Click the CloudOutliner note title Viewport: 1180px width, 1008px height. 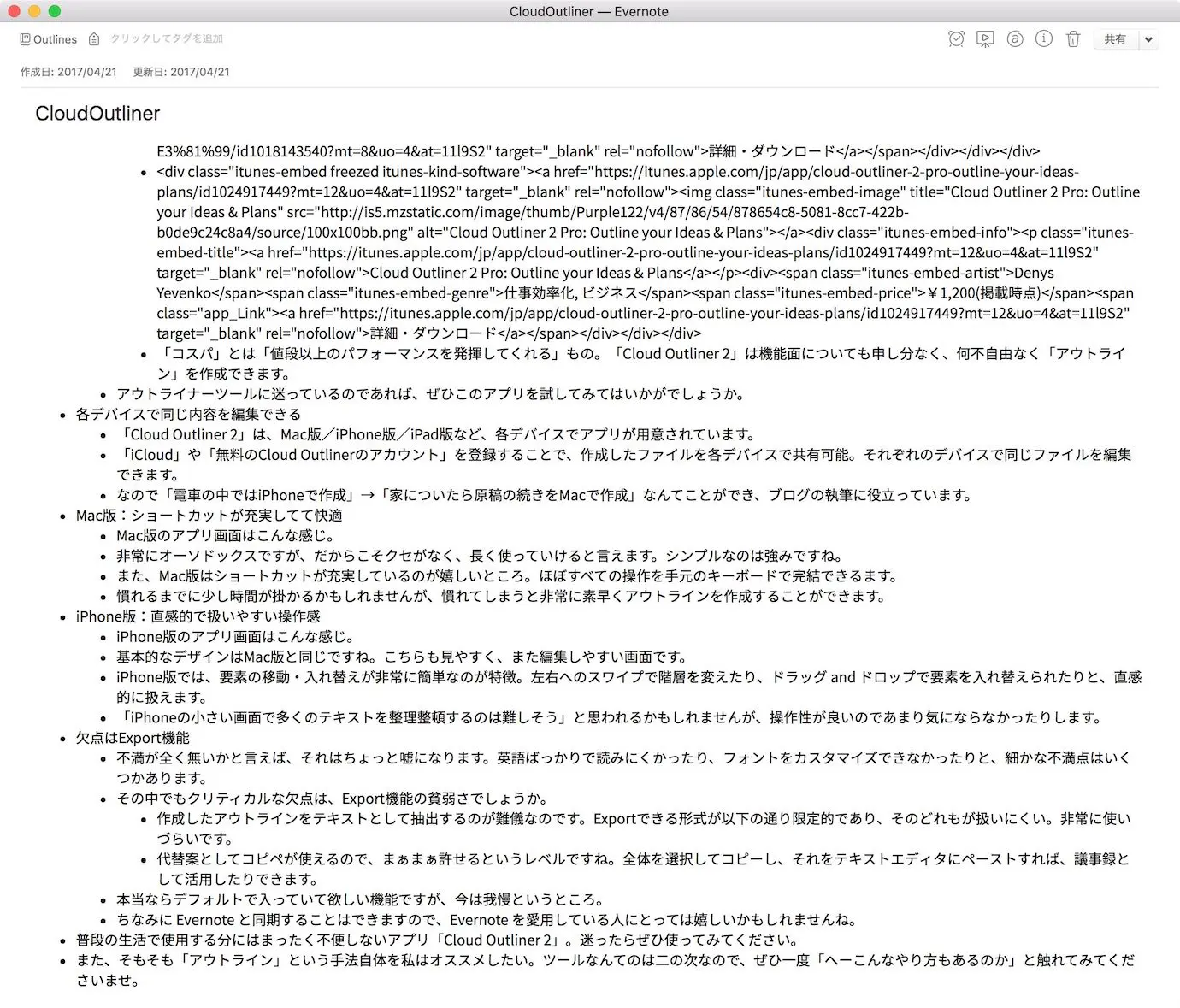tap(97, 114)
